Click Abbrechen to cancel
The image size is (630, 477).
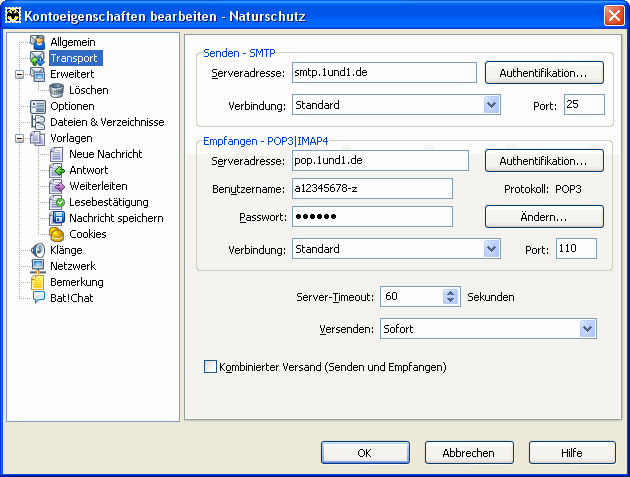[x=469, y=453]
